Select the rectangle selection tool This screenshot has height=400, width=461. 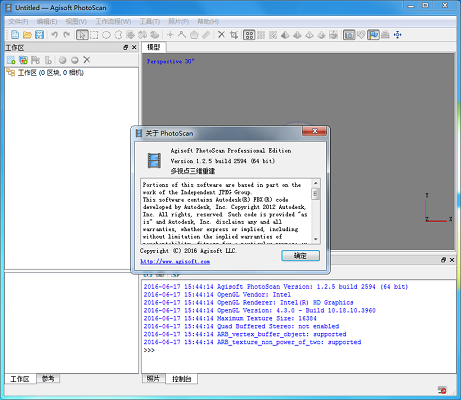pyautogui.click(x=94, y=35)
